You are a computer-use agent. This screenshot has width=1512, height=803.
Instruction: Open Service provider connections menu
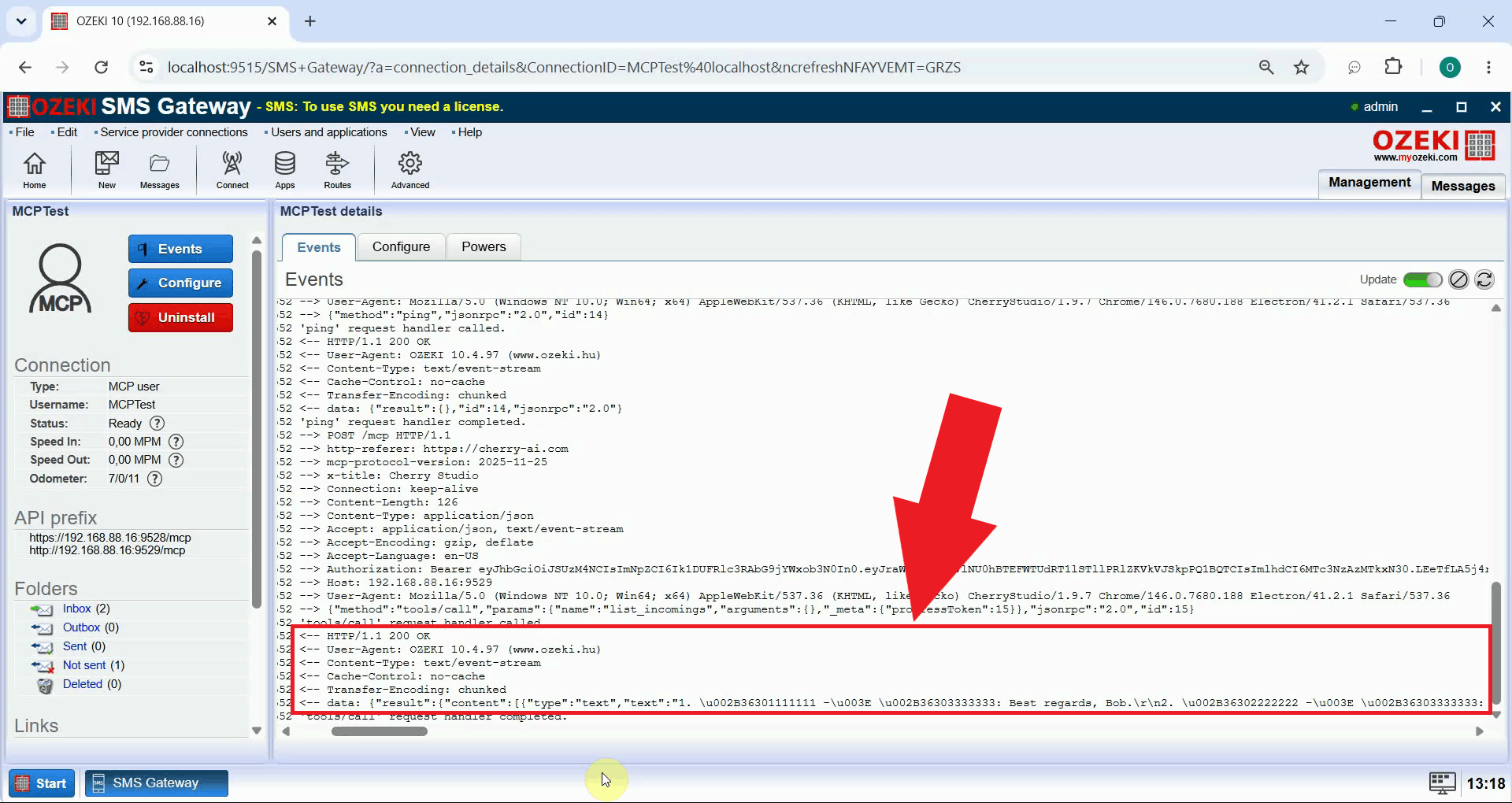173,132
